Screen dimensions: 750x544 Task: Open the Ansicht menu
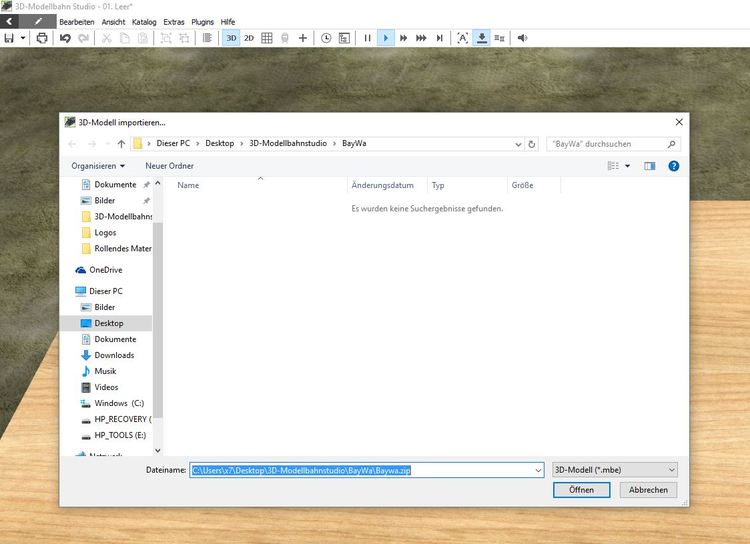113,22
